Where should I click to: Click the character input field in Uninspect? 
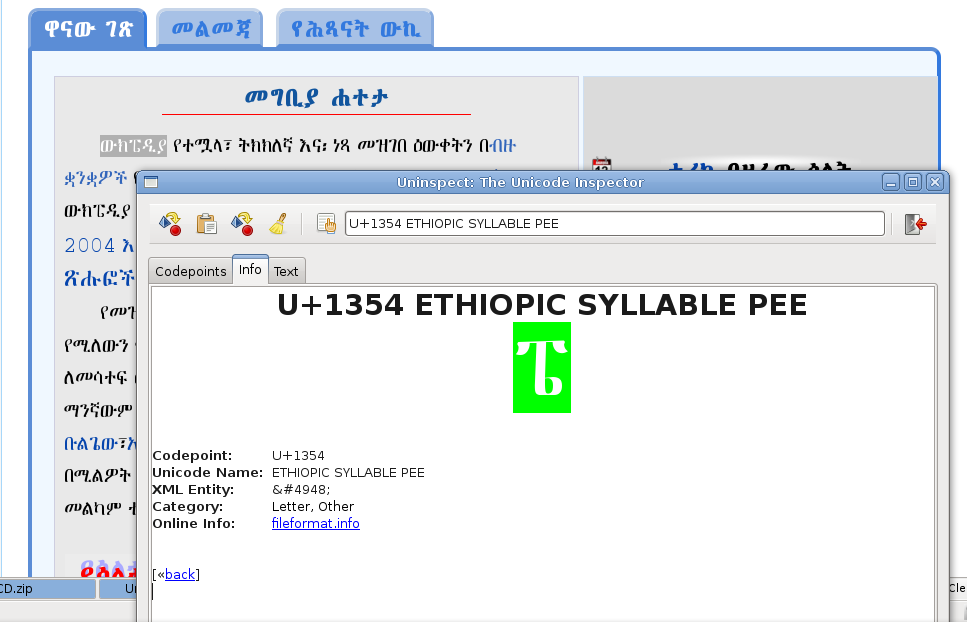615,224
